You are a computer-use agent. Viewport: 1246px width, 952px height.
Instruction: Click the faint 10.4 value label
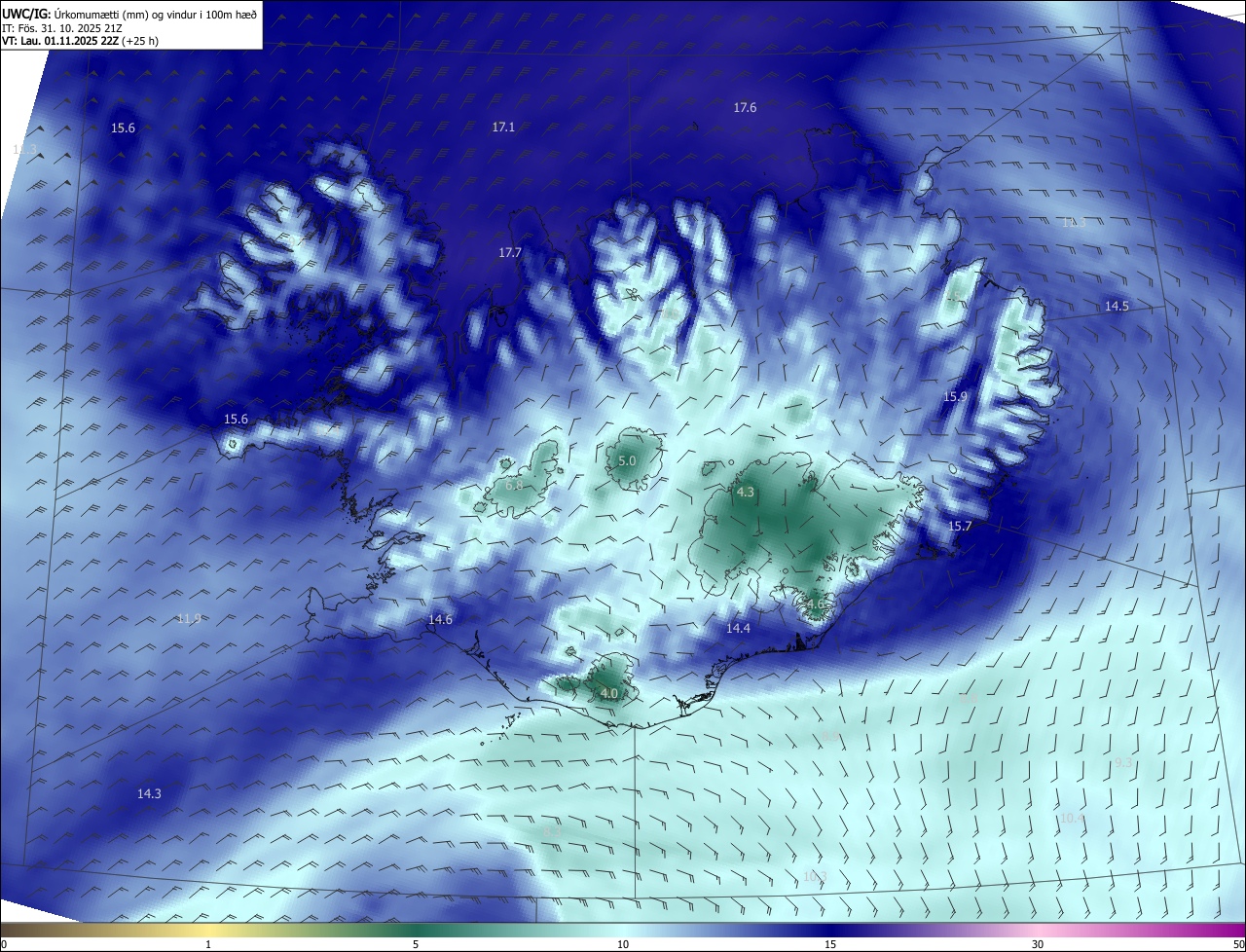coord(1072,819)
